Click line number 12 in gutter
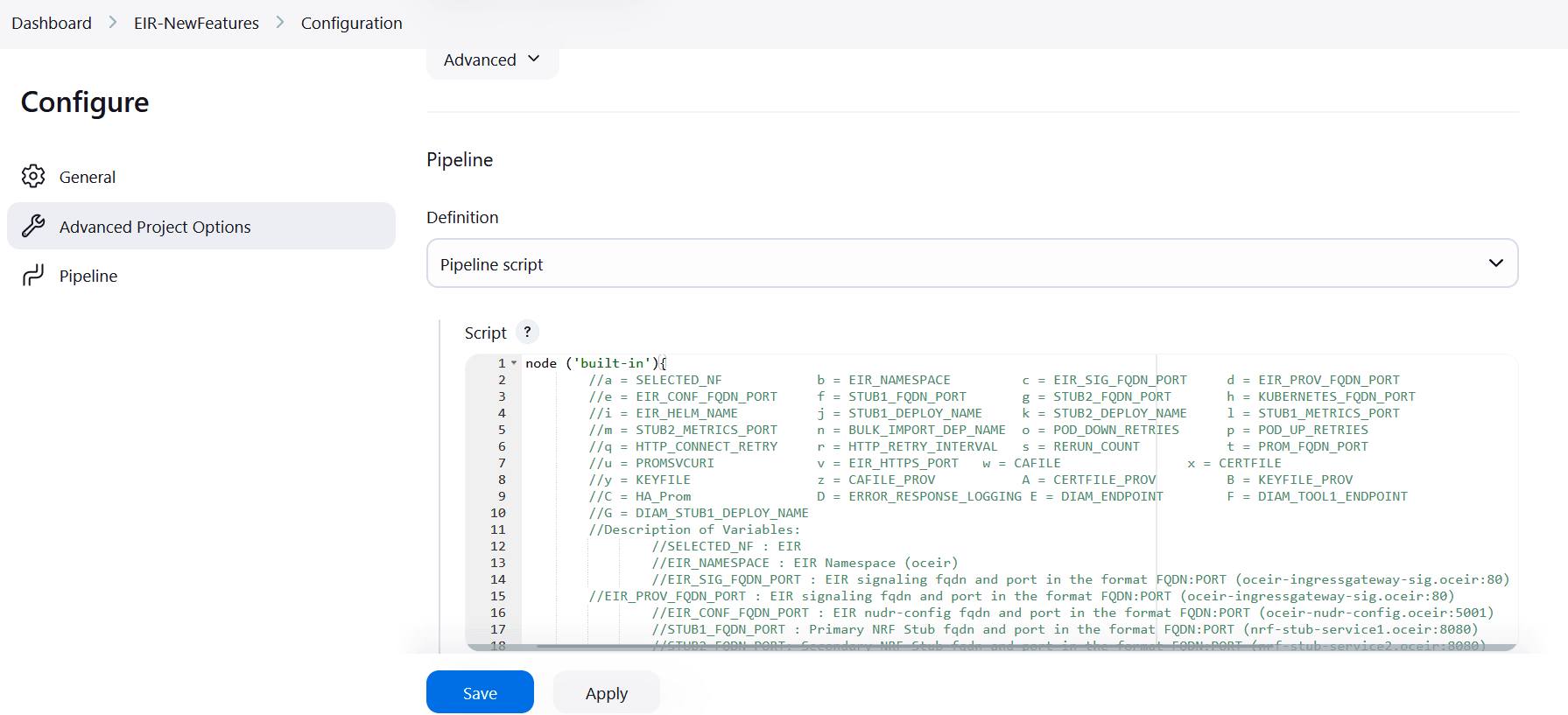The image size is (1568, 715). (498, 546)
